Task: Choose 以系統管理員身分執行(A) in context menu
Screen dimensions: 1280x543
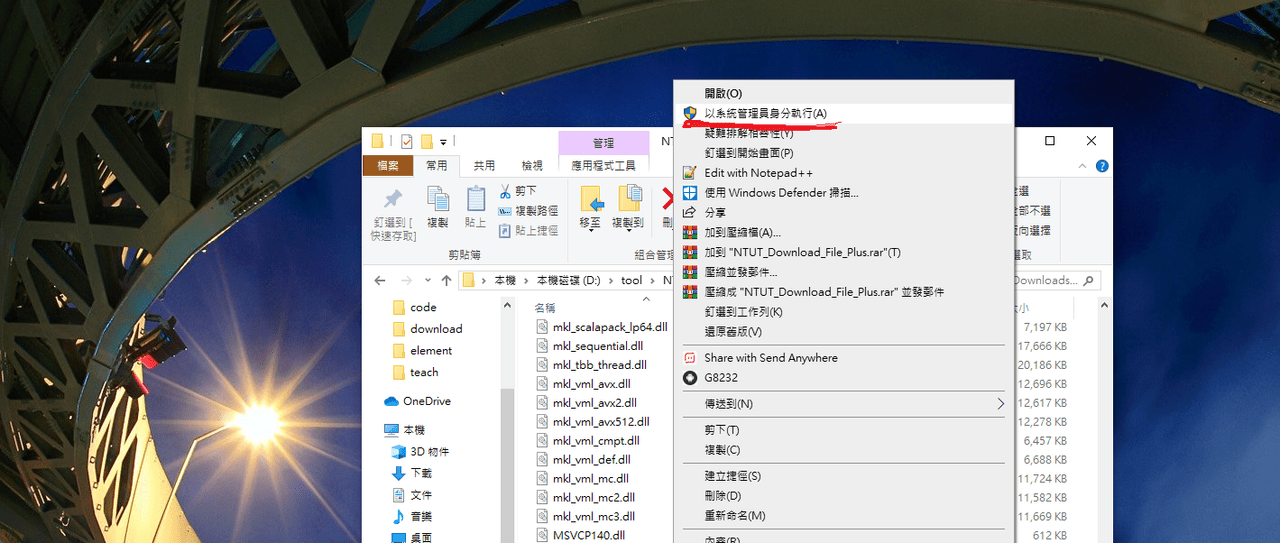Action: tap(845, 113)
